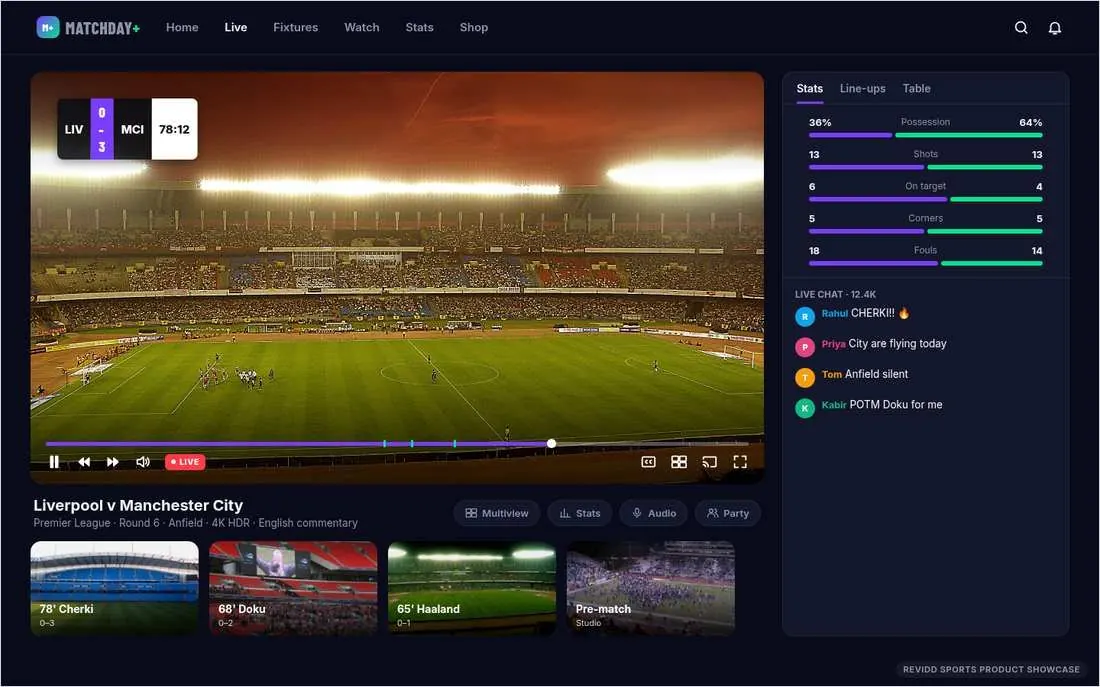The height and width of the screenshot is (687, 1100).
Task: Click the Multiview button below video
Action: 497,513
